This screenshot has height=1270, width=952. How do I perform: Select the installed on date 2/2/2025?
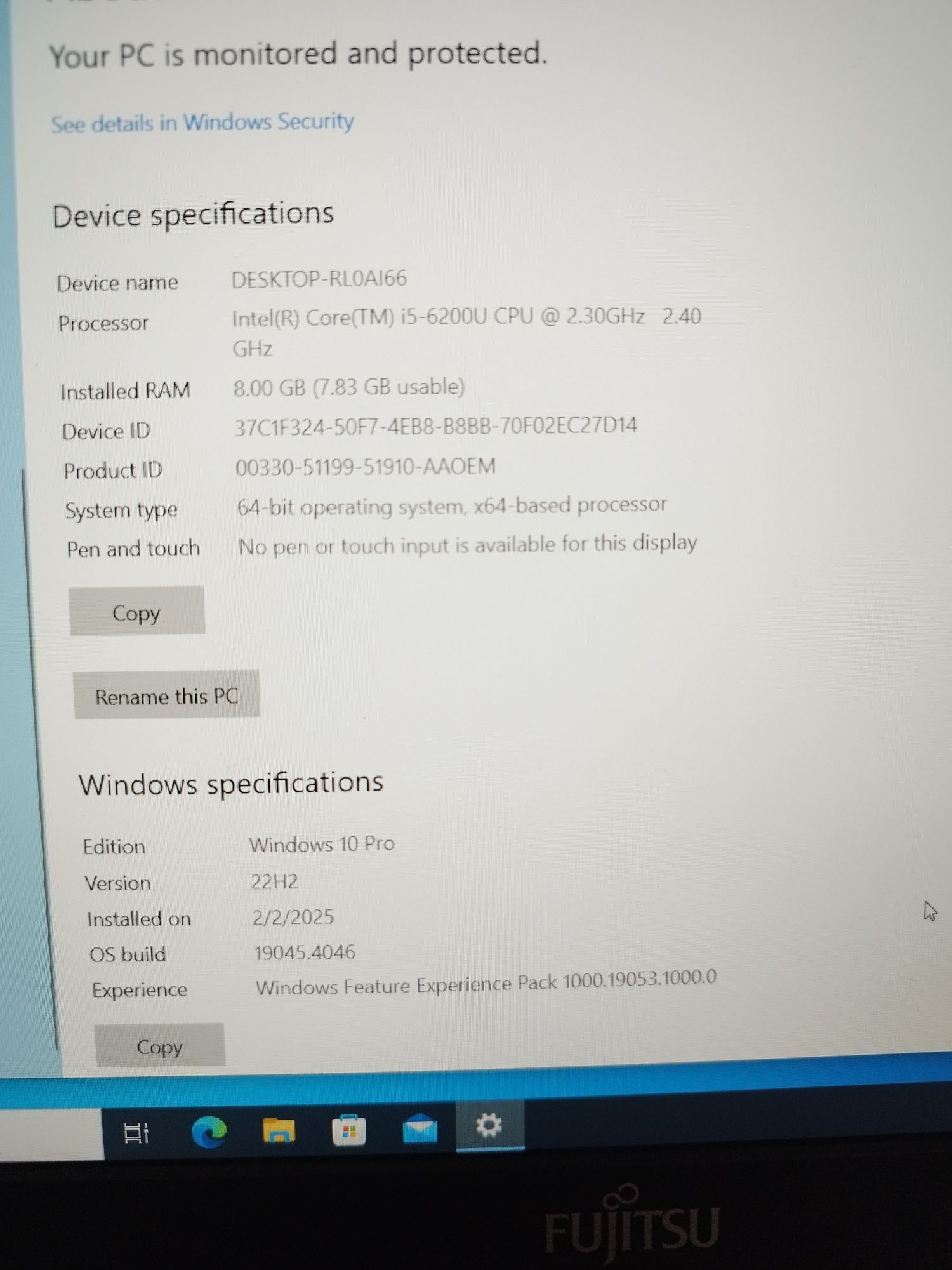[x=293, y=917]
